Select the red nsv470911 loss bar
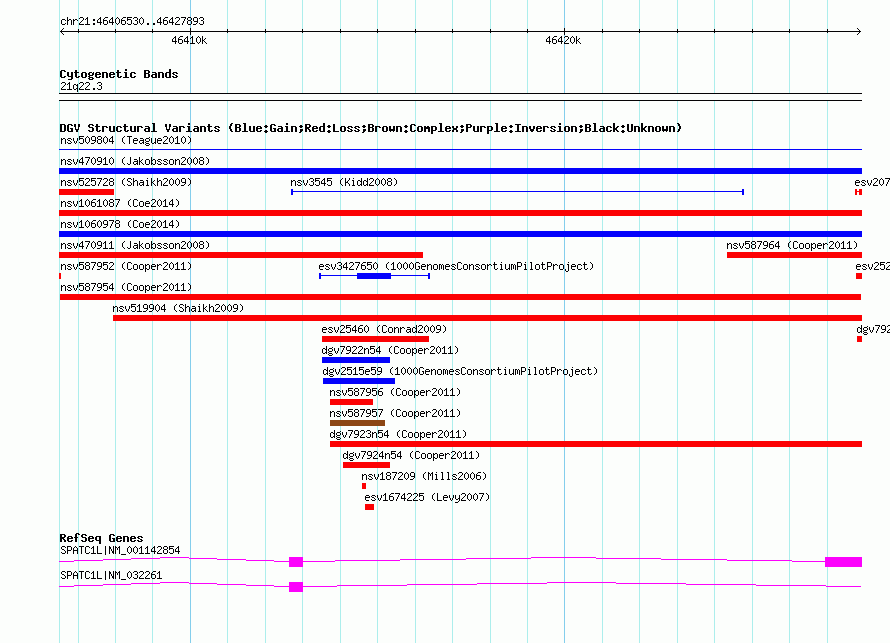890x643 pixels. coord(241,255)
